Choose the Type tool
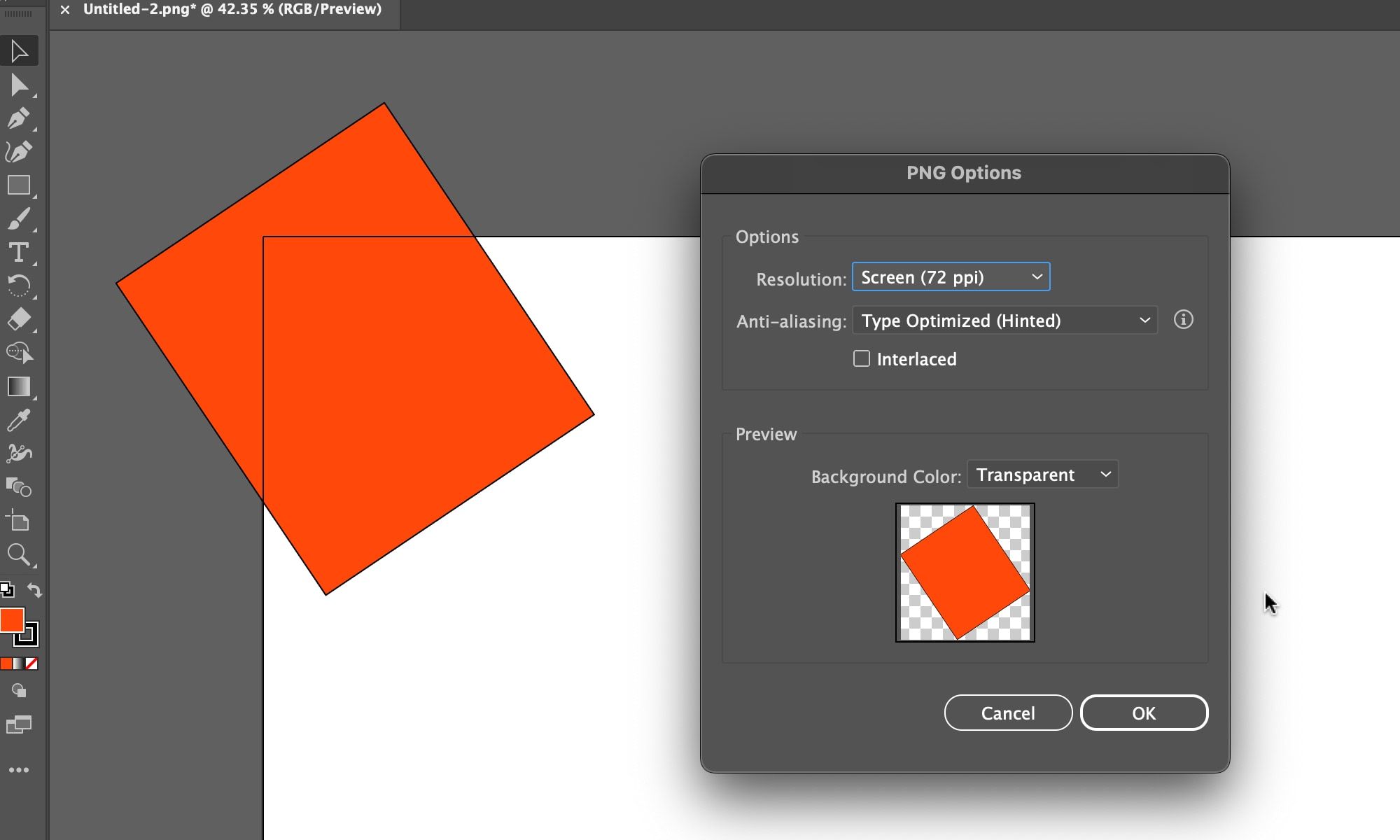1400x840 pixels. (20, 253)
